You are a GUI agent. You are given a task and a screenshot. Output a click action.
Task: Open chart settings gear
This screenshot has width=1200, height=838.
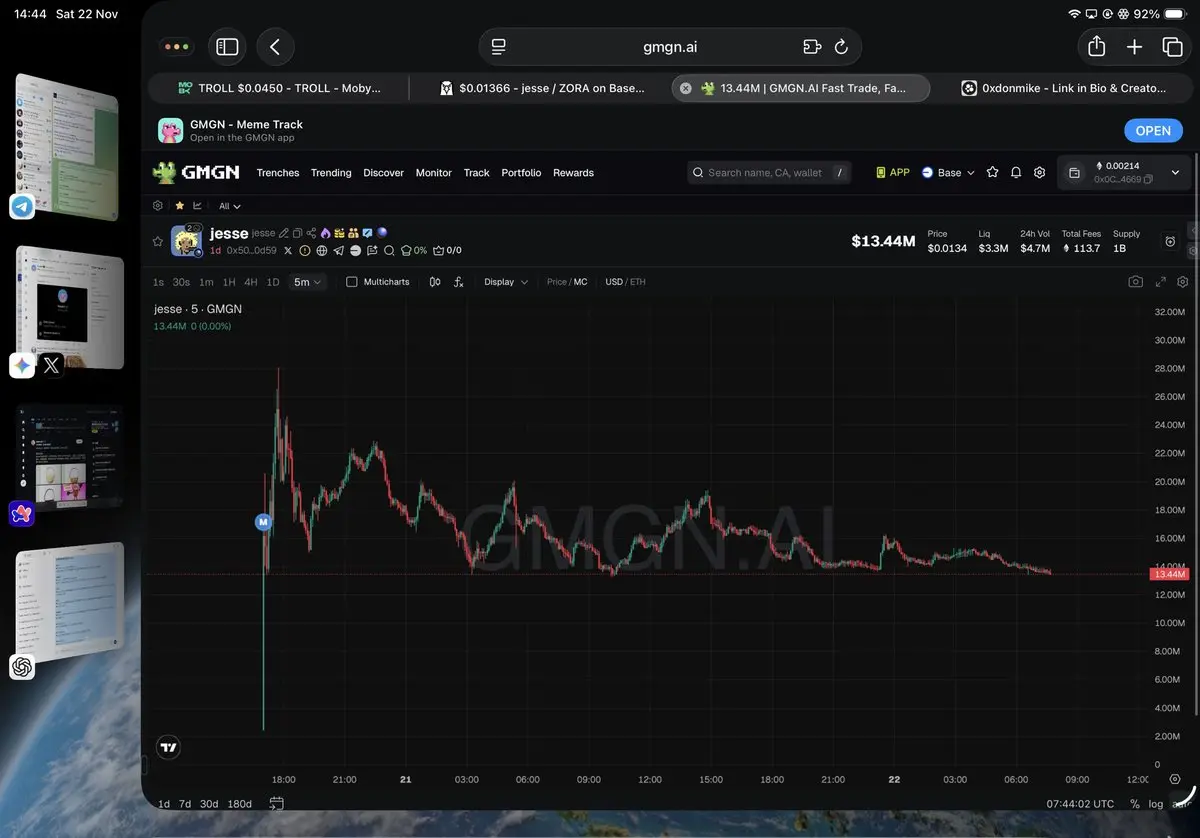pos(1183,282)
